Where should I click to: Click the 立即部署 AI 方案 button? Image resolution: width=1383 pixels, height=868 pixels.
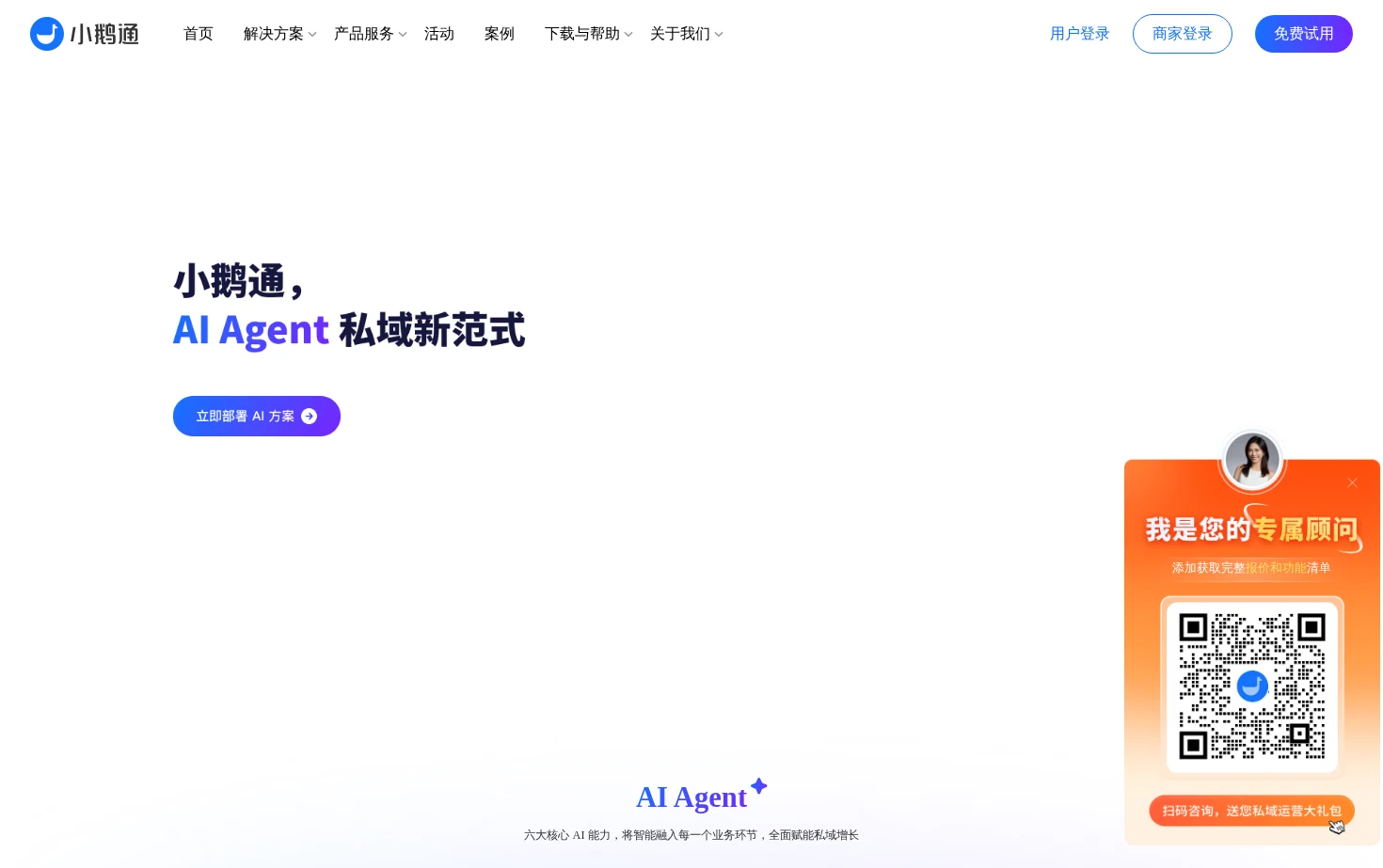click(x=257, y=416)
